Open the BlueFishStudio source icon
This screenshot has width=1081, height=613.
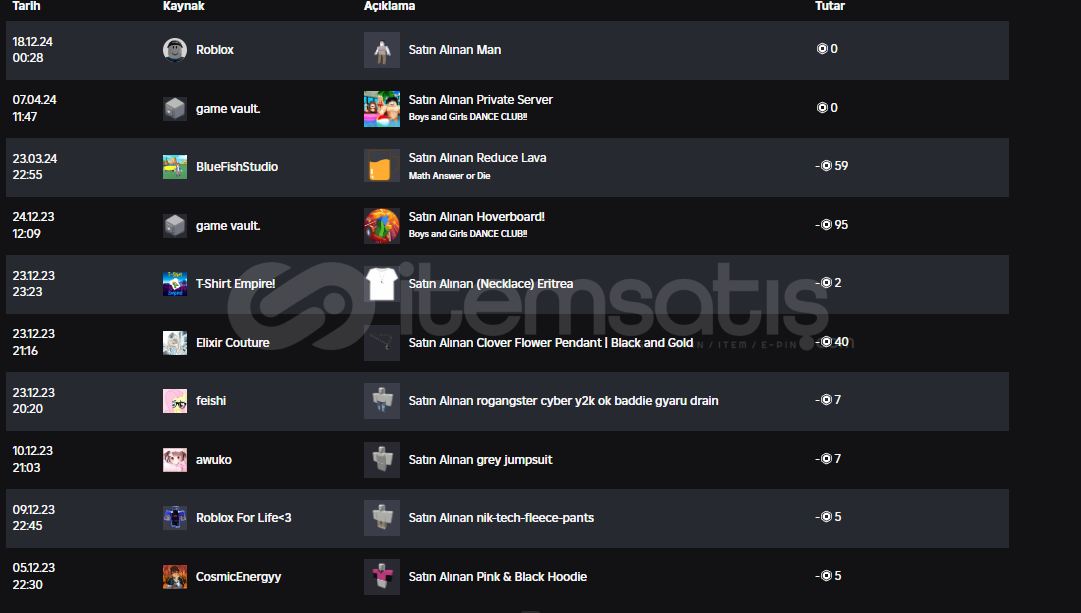[x=174, y=167]
